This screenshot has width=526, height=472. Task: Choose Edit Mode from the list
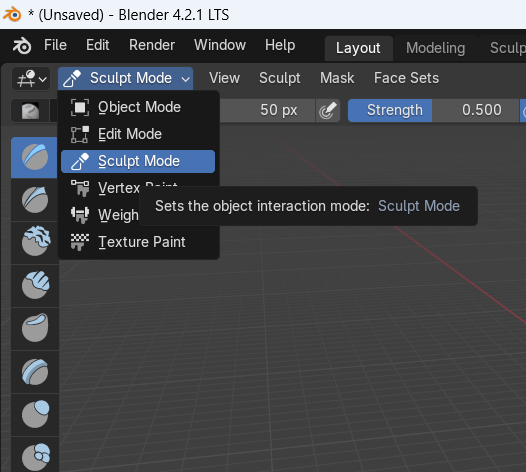[138, 134]
